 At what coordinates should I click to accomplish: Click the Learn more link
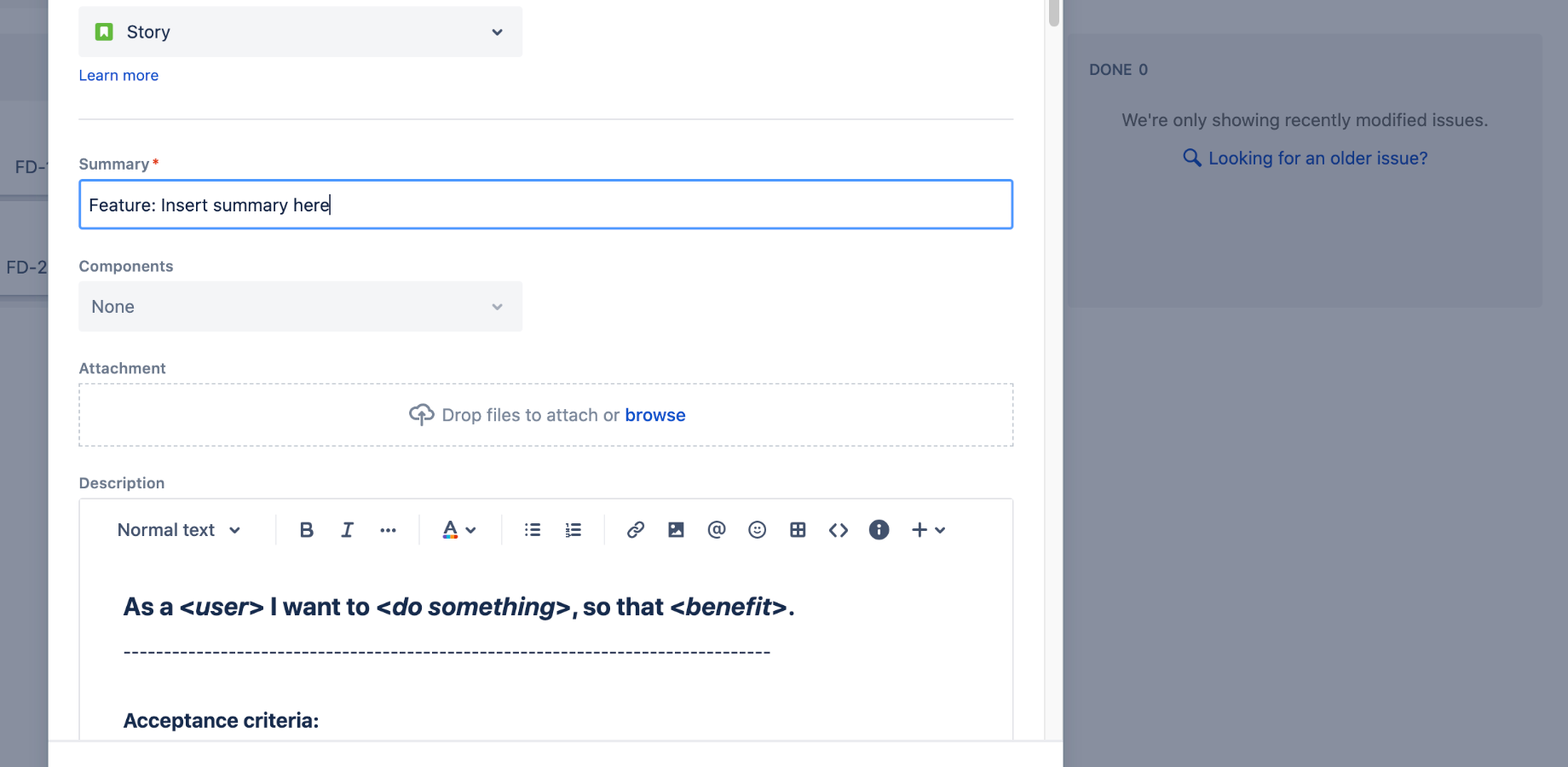118,76
